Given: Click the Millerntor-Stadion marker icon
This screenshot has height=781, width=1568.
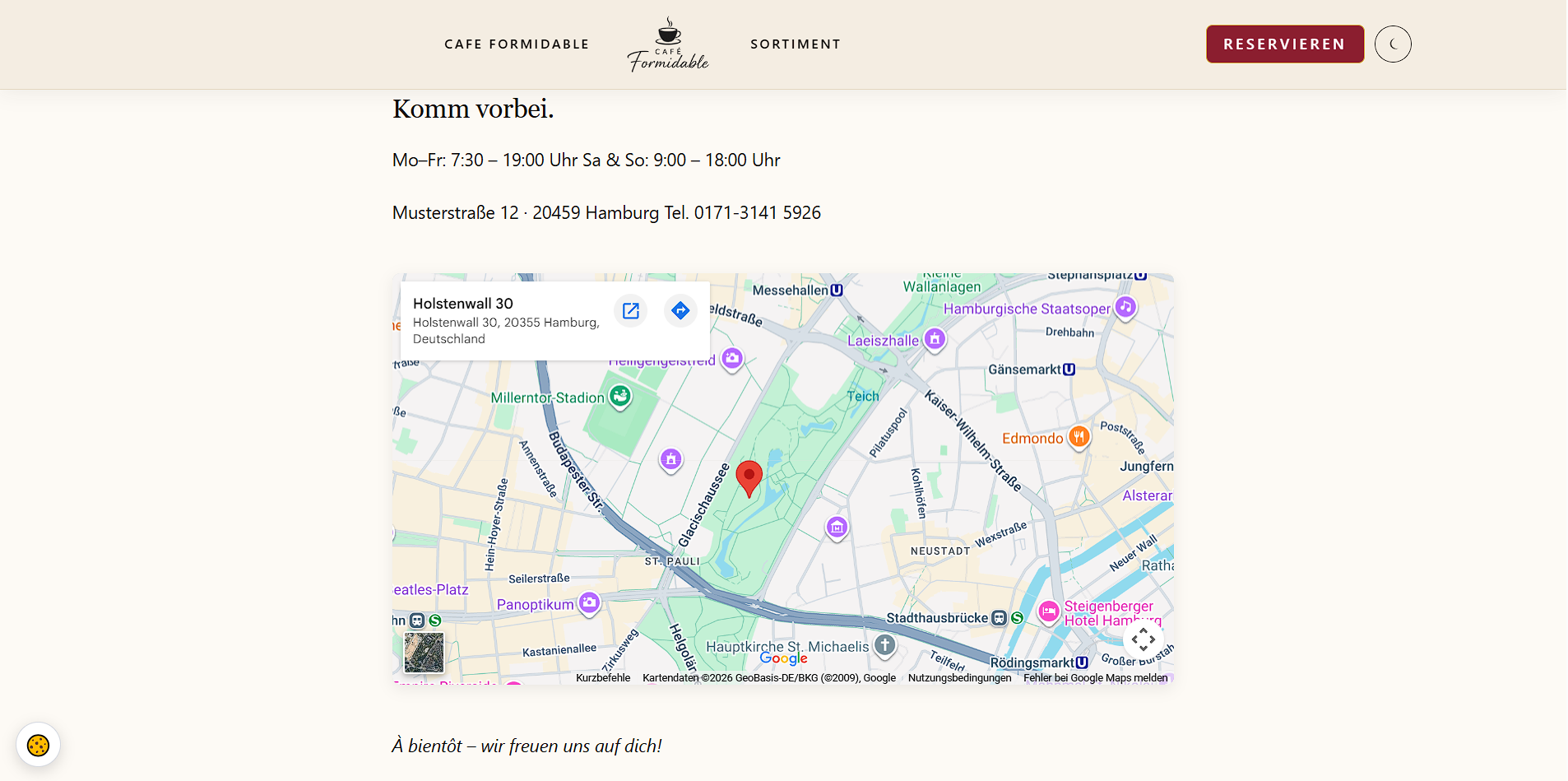Looking at the screenshot, I should click(x=620, y=397).
